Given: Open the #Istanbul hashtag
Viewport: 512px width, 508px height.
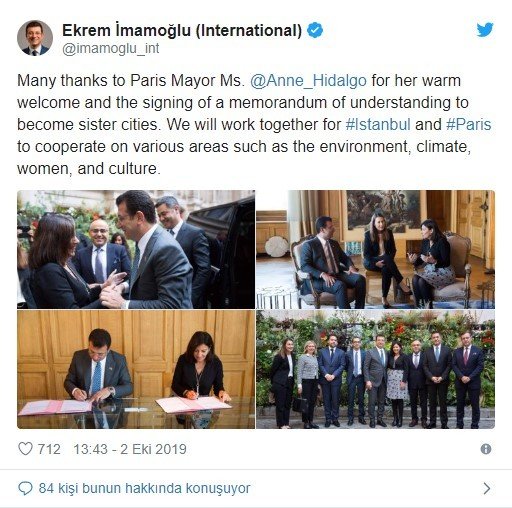Looking at the screenshot, I should click(378, 124).
